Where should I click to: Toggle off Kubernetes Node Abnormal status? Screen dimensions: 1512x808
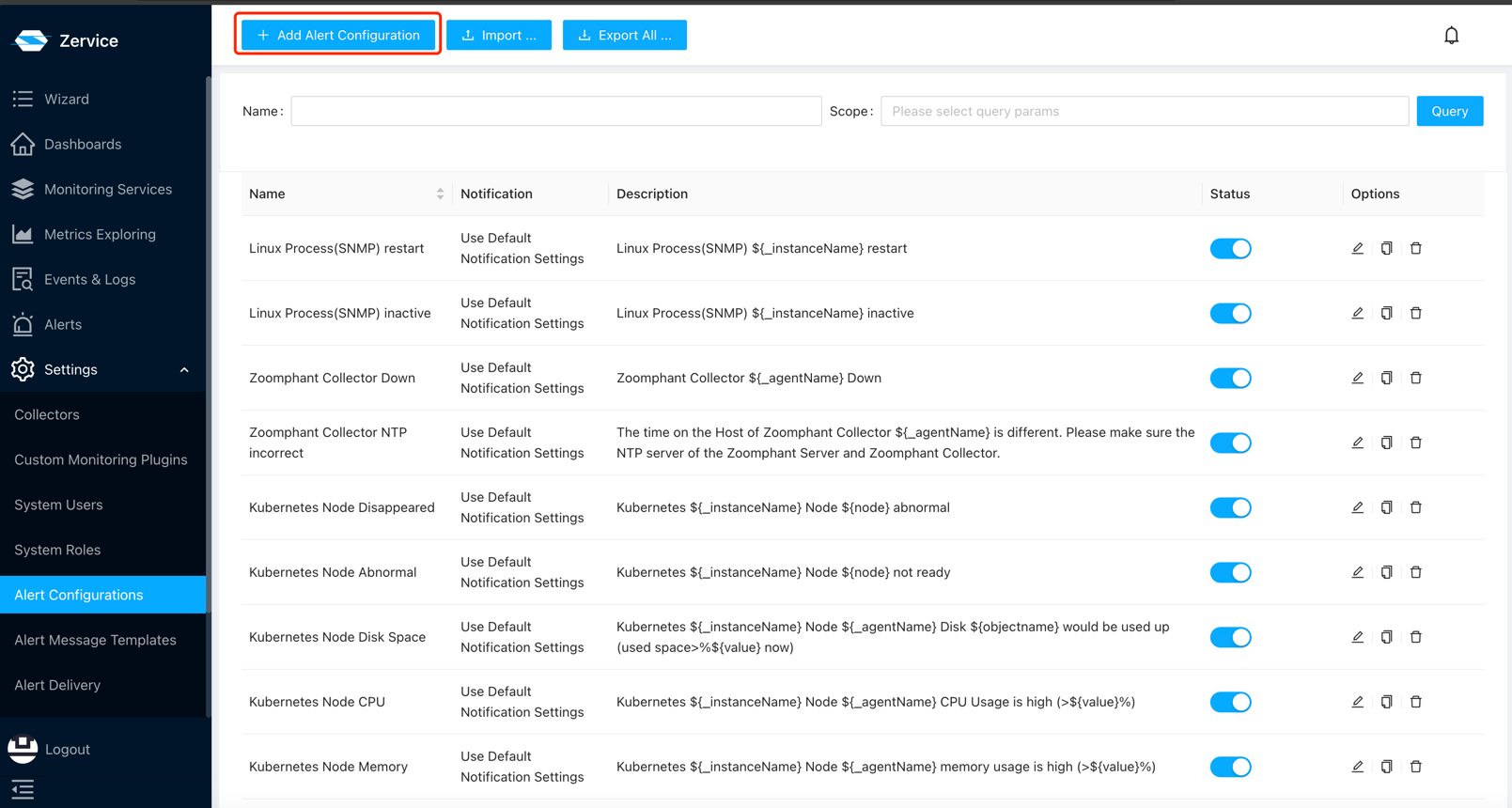point(1230,572)
